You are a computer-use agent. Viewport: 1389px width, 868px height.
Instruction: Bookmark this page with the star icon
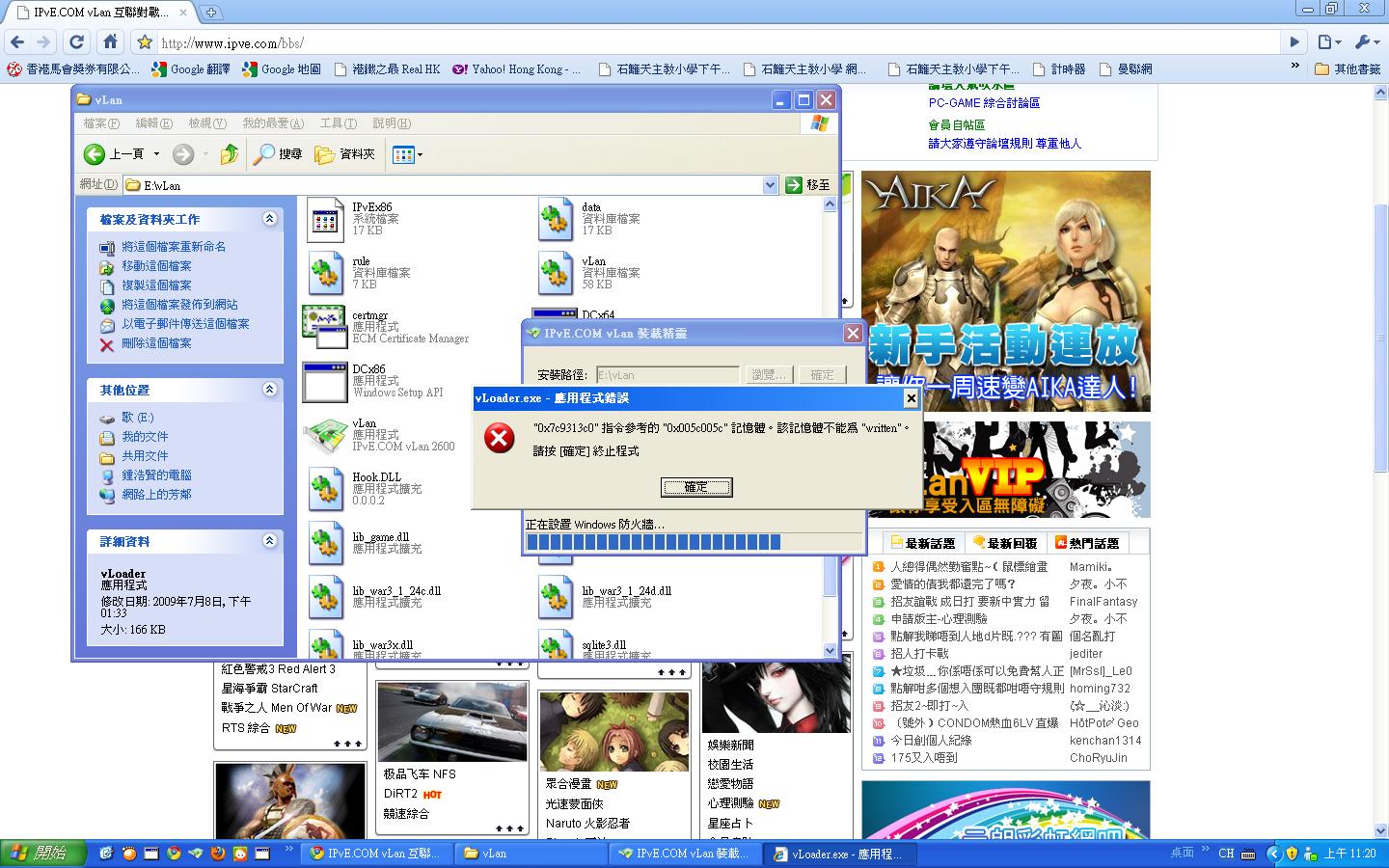tap(145, 42)
